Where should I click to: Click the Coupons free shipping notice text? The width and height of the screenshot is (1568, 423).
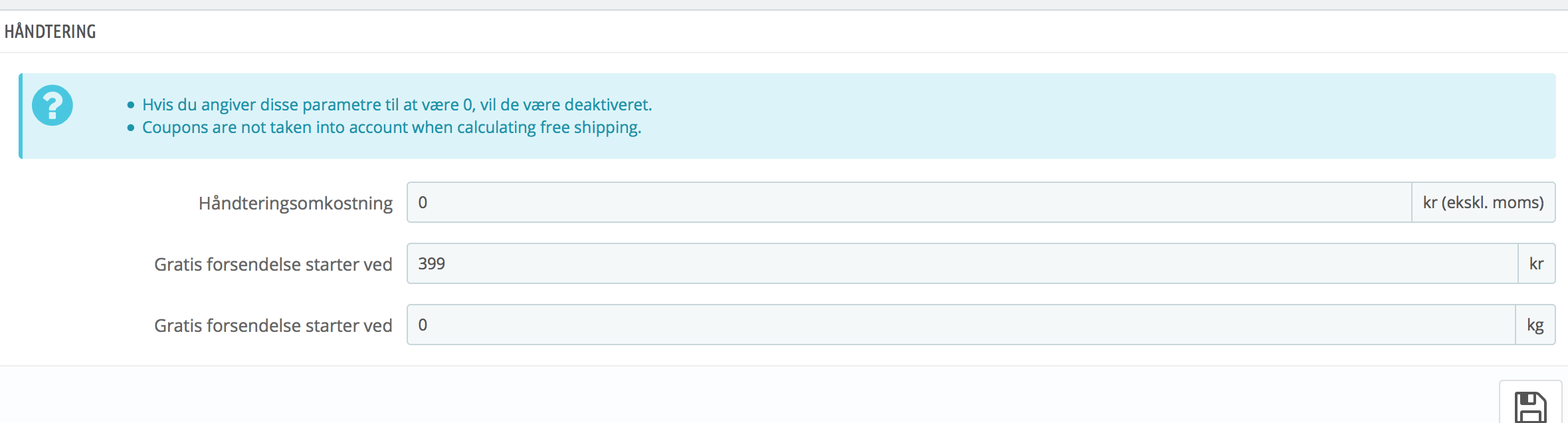[x=392, y=127]
